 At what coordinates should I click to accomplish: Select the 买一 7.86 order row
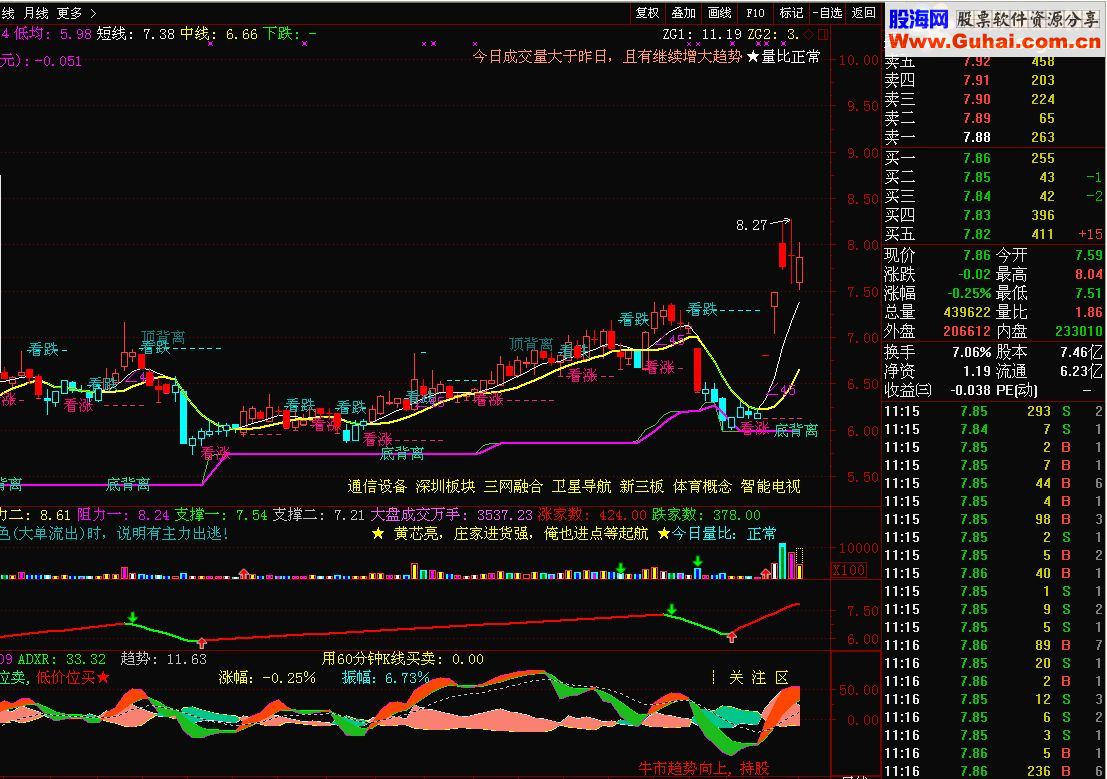point(993,158)
